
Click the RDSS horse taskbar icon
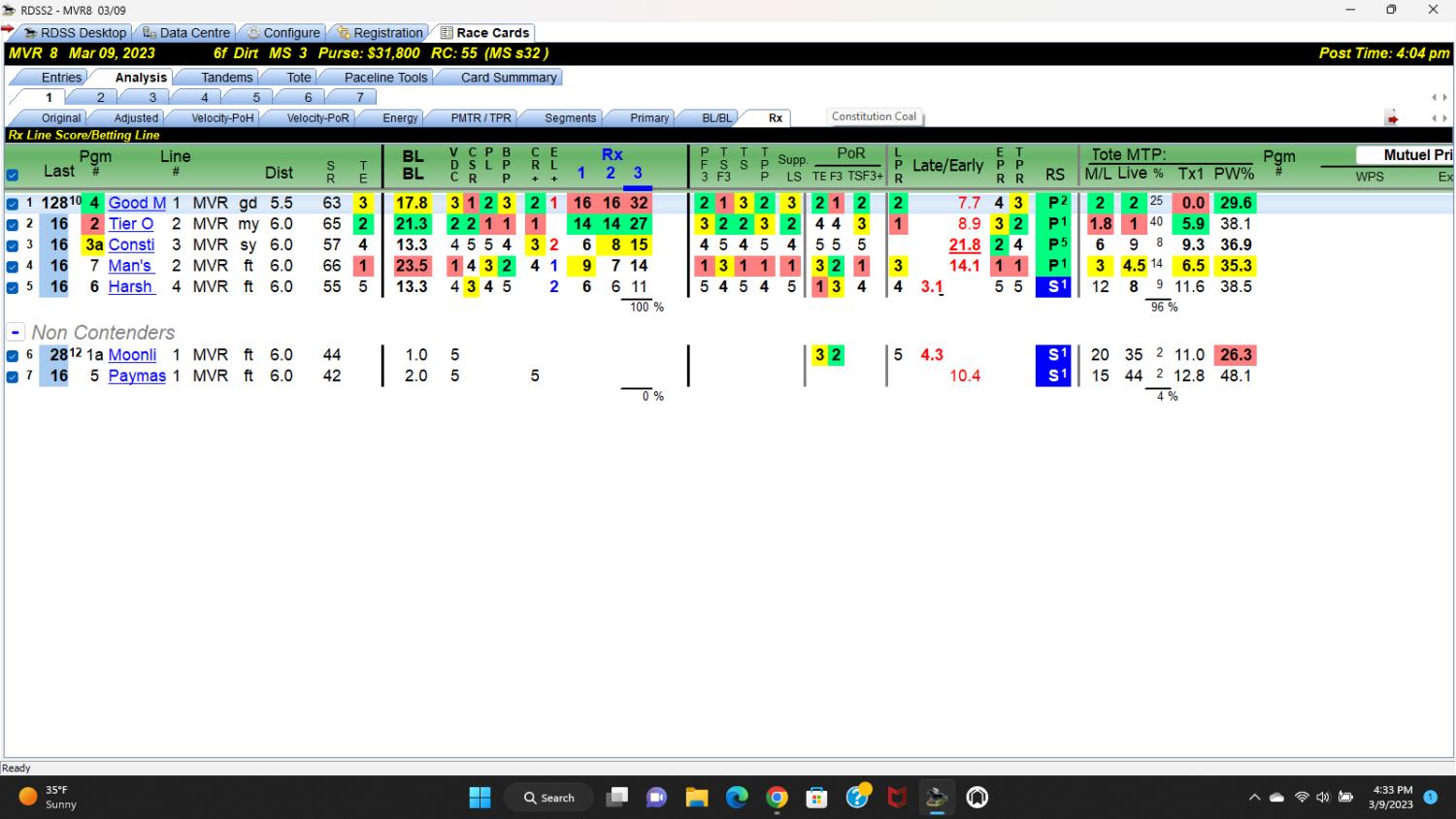pos(937,798)
